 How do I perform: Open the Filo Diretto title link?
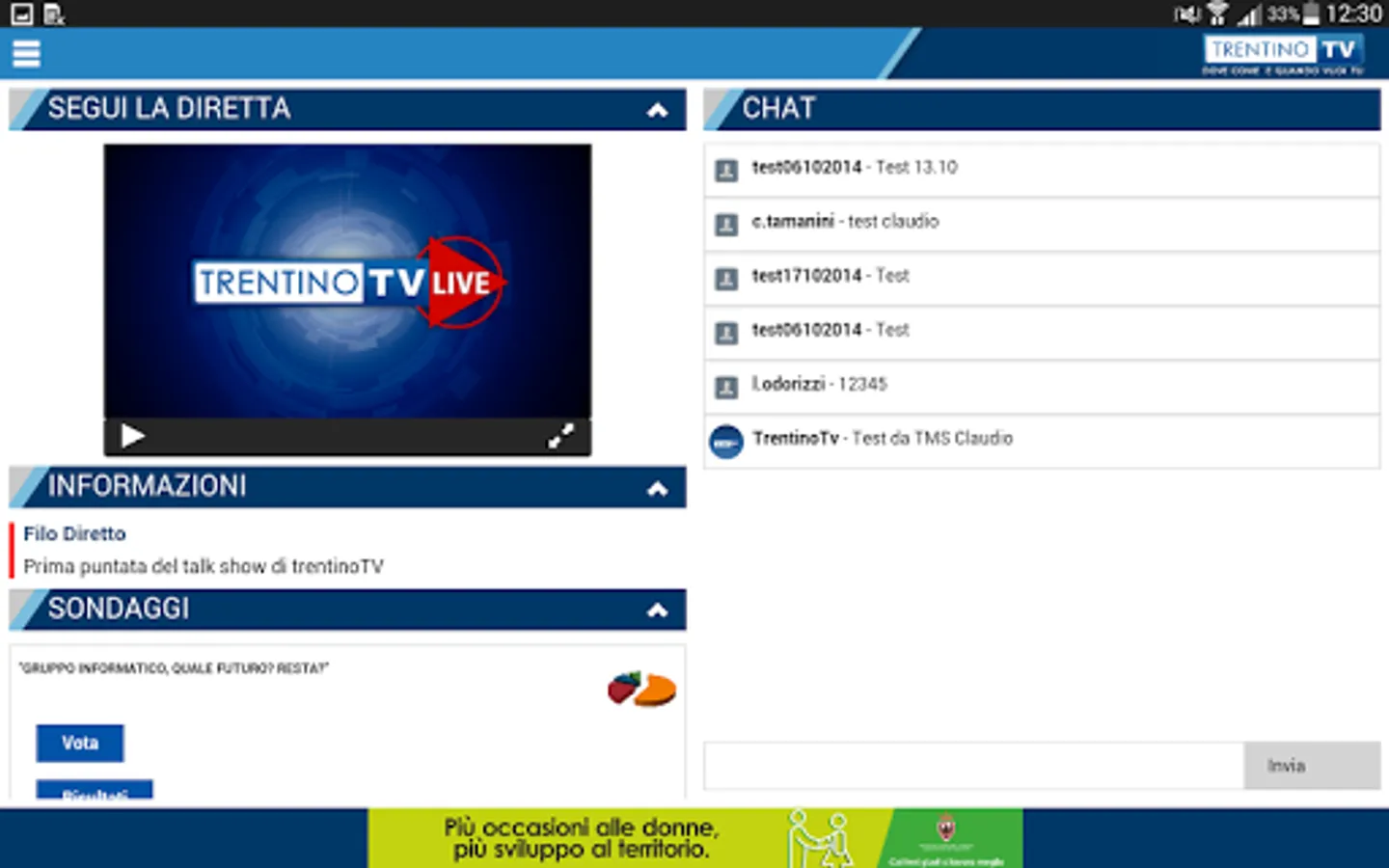pos(74,533)
